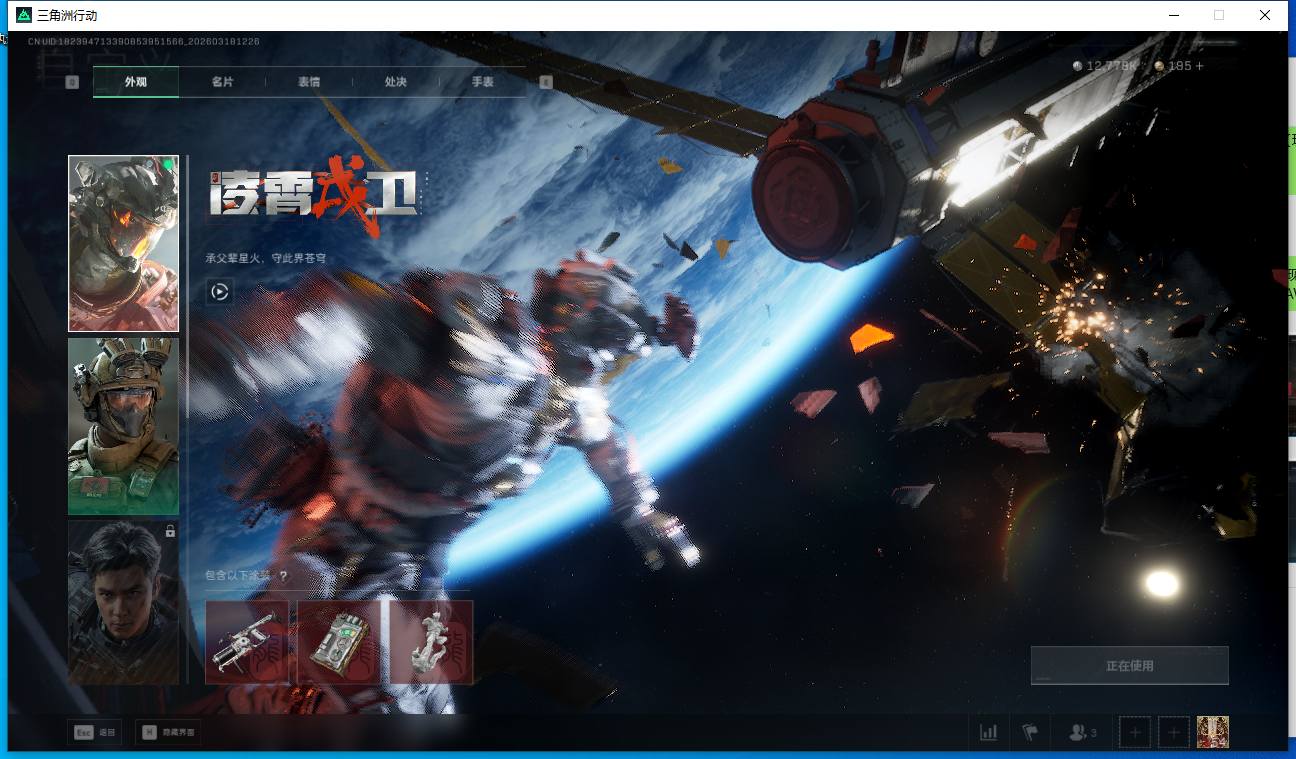Switch to the 外观 tab
1296x759 pixels.
[x=136, y=82]
